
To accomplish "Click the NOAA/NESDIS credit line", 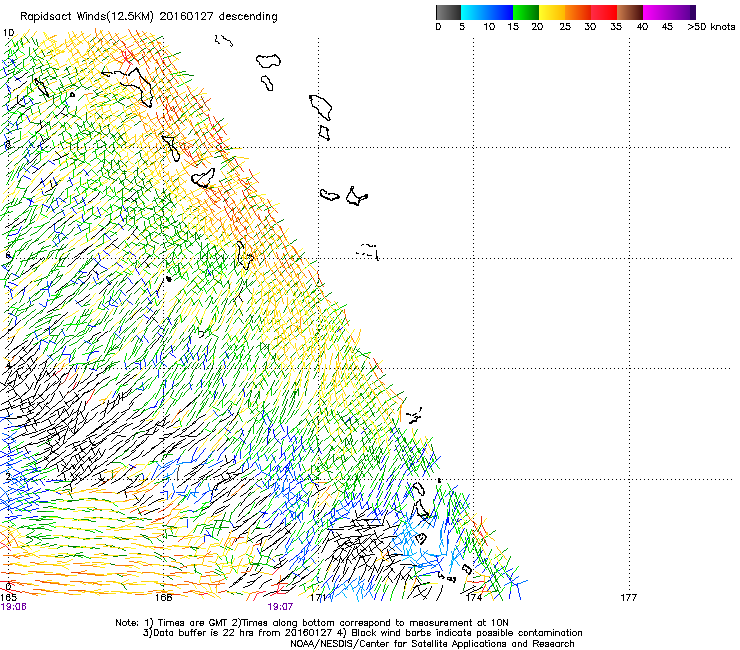I will click(432, 644).
